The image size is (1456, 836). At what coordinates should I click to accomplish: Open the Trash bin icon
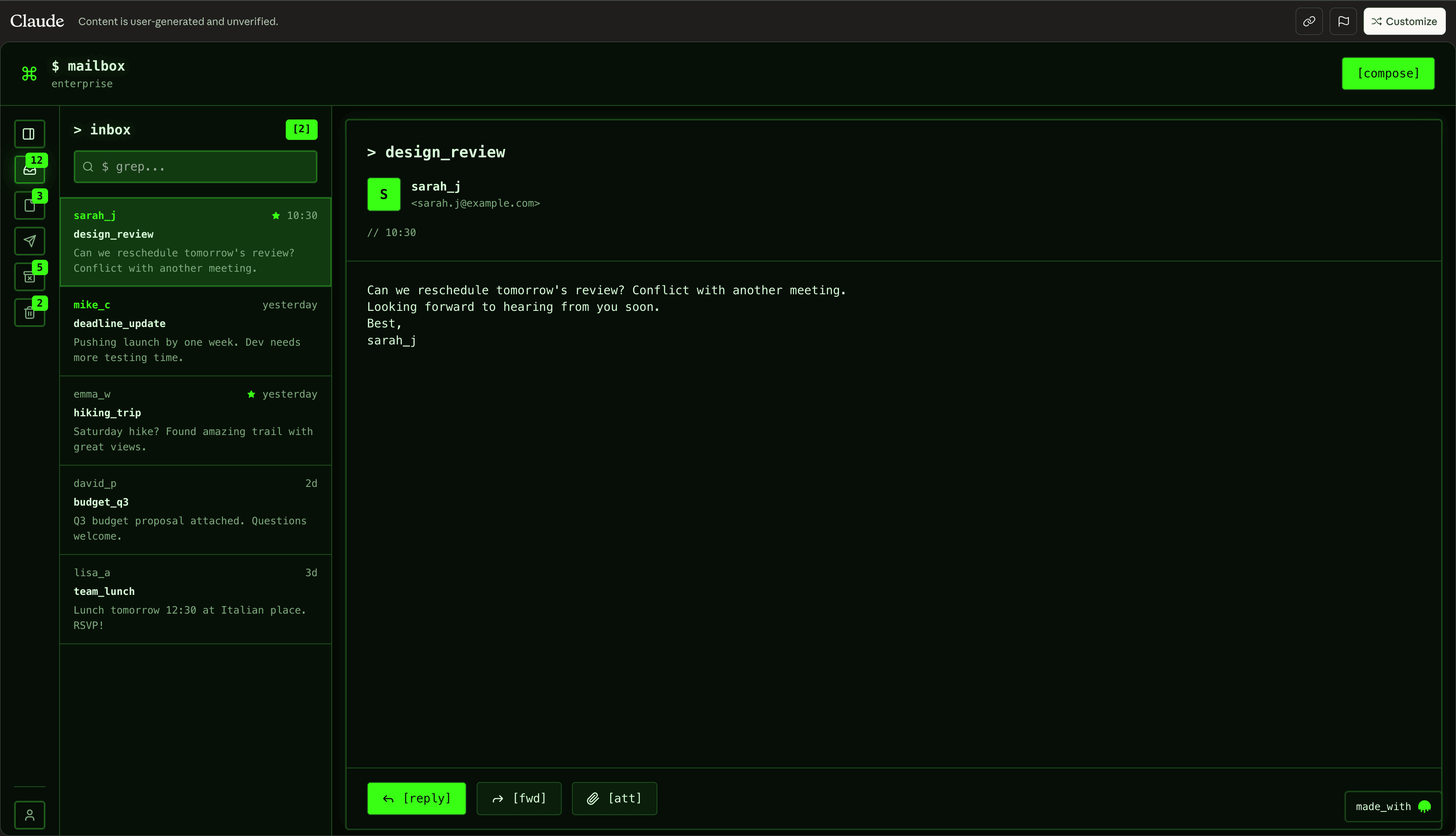[x=29, y=313]
